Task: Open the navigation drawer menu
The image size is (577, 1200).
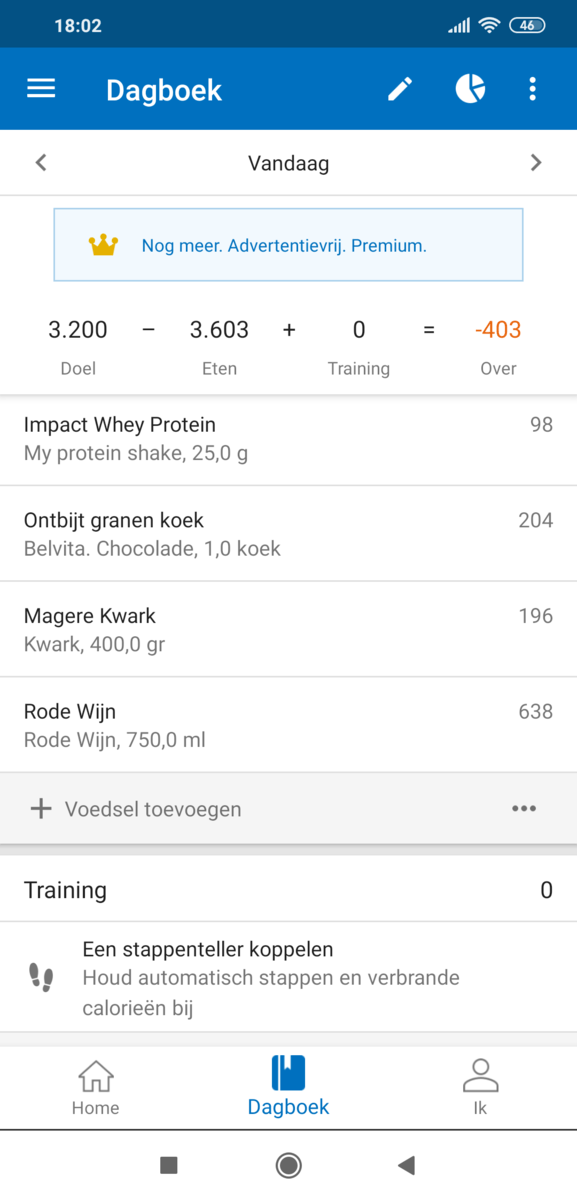Action: point(40,88)
